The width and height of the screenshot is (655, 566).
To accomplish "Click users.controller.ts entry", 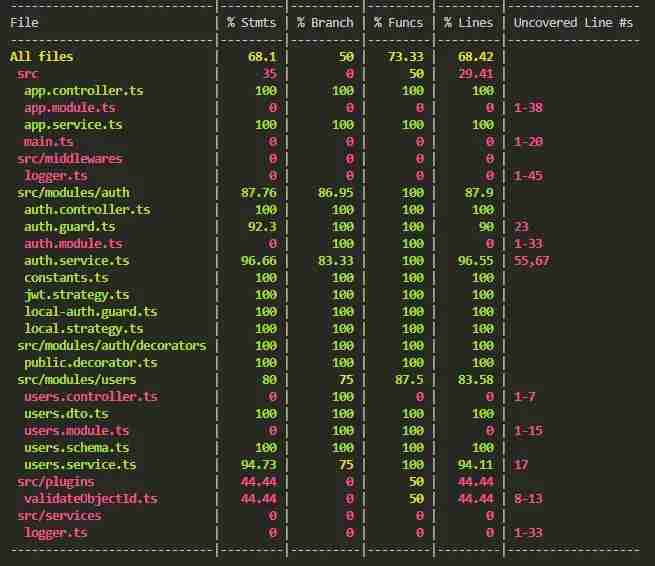I will tap(91, 397).
